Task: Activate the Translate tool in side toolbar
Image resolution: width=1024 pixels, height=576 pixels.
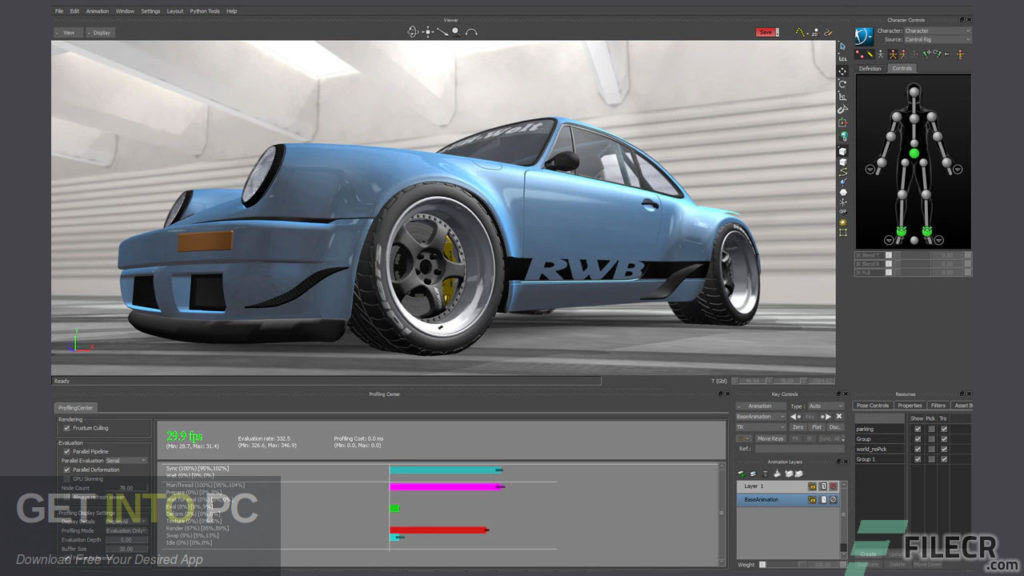Action: (x=842, y=71)
